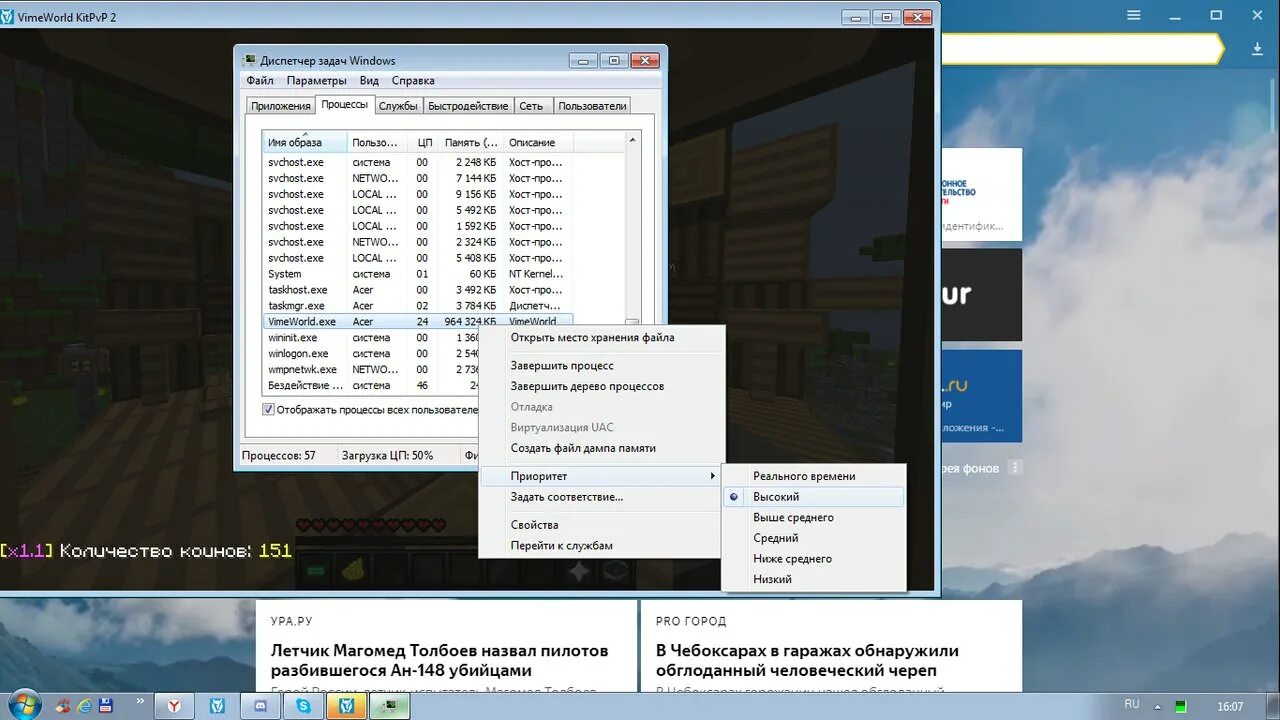The height and width of the screenshot is (720, 1280).
Task: Sort by Память column header
Action: click(471, 142)
